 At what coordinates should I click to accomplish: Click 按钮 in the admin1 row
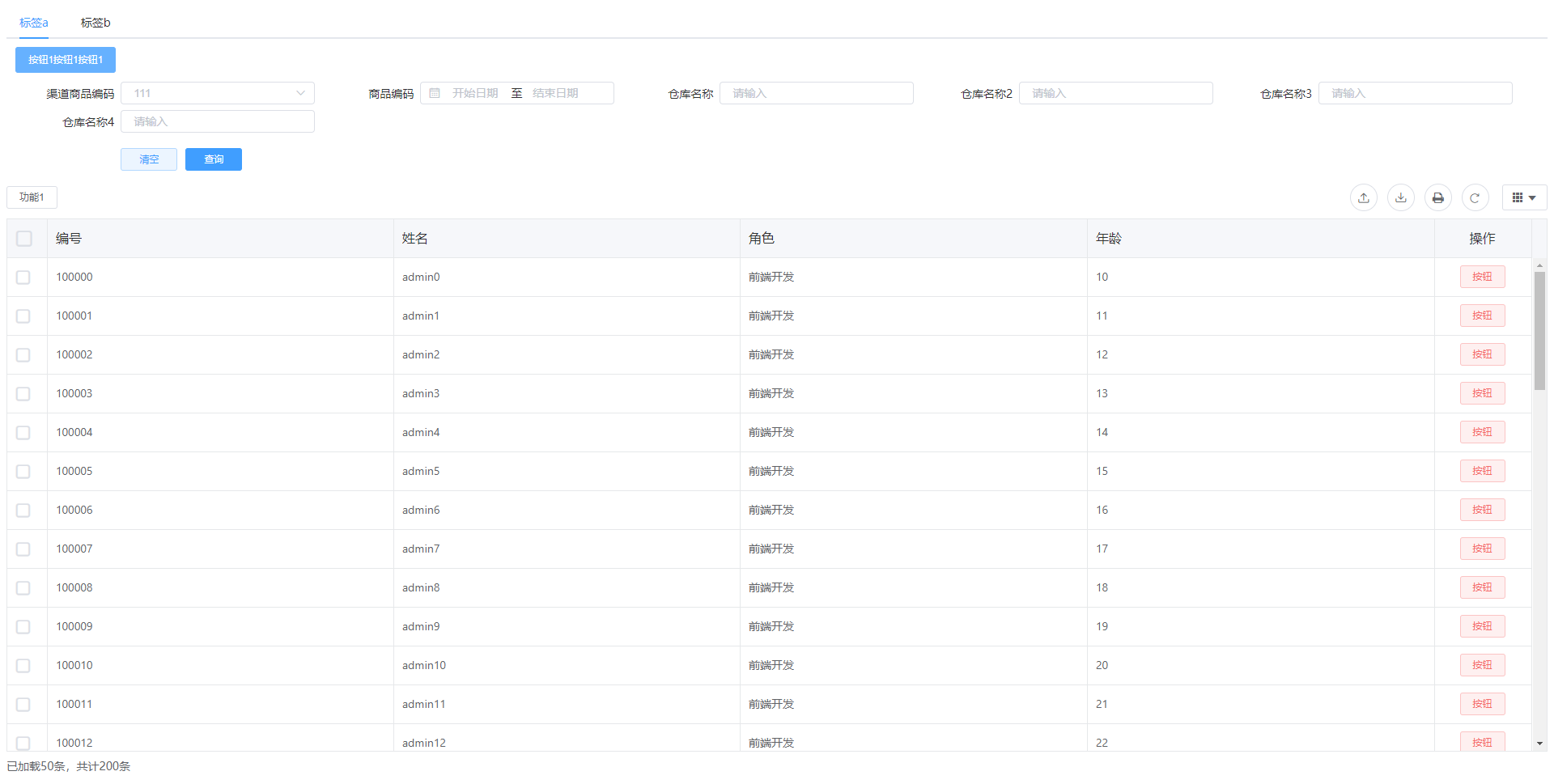coord(1483,316)
